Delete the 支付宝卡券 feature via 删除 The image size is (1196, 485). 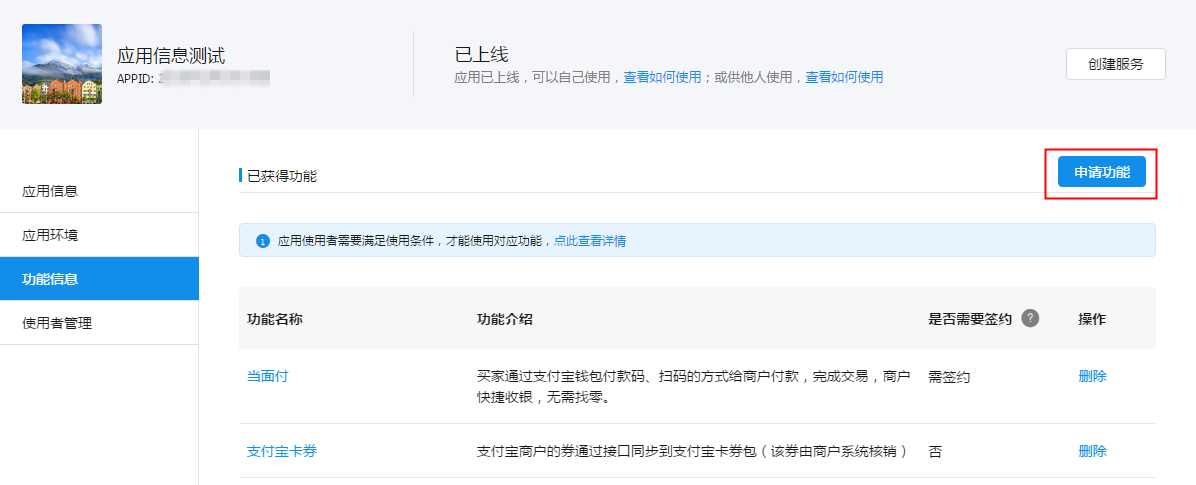click(1092, 451)
